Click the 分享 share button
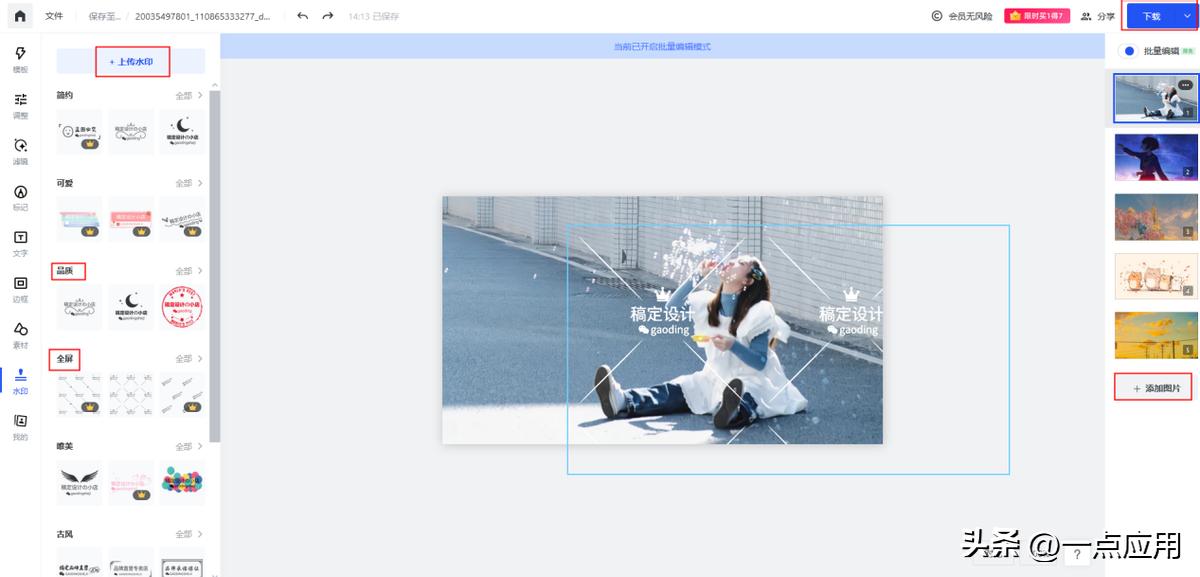The image size is (1200, 577). (1098, 16)
